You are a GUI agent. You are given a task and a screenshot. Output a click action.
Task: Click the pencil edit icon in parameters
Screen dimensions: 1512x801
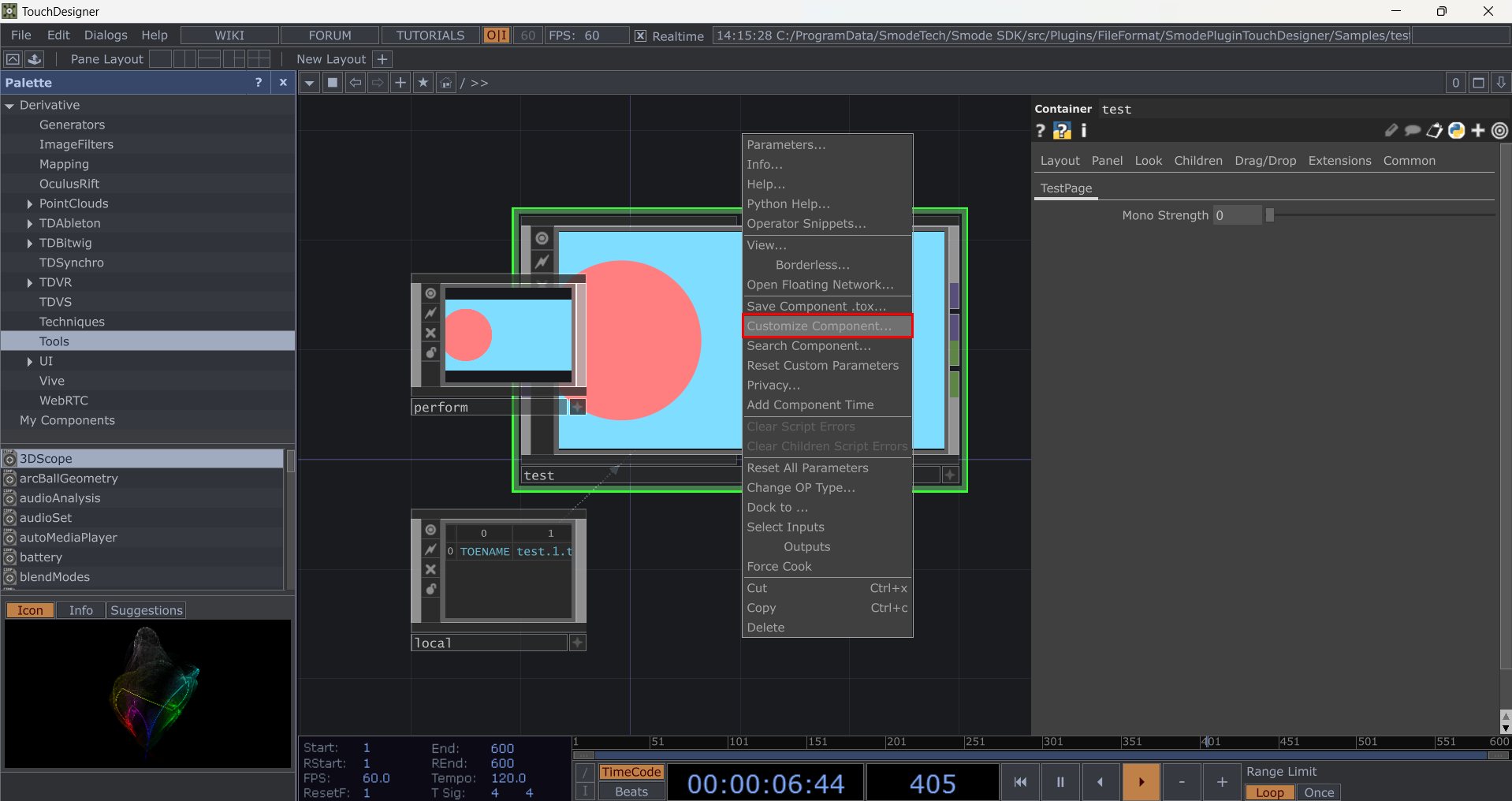tap(1391, 131)
